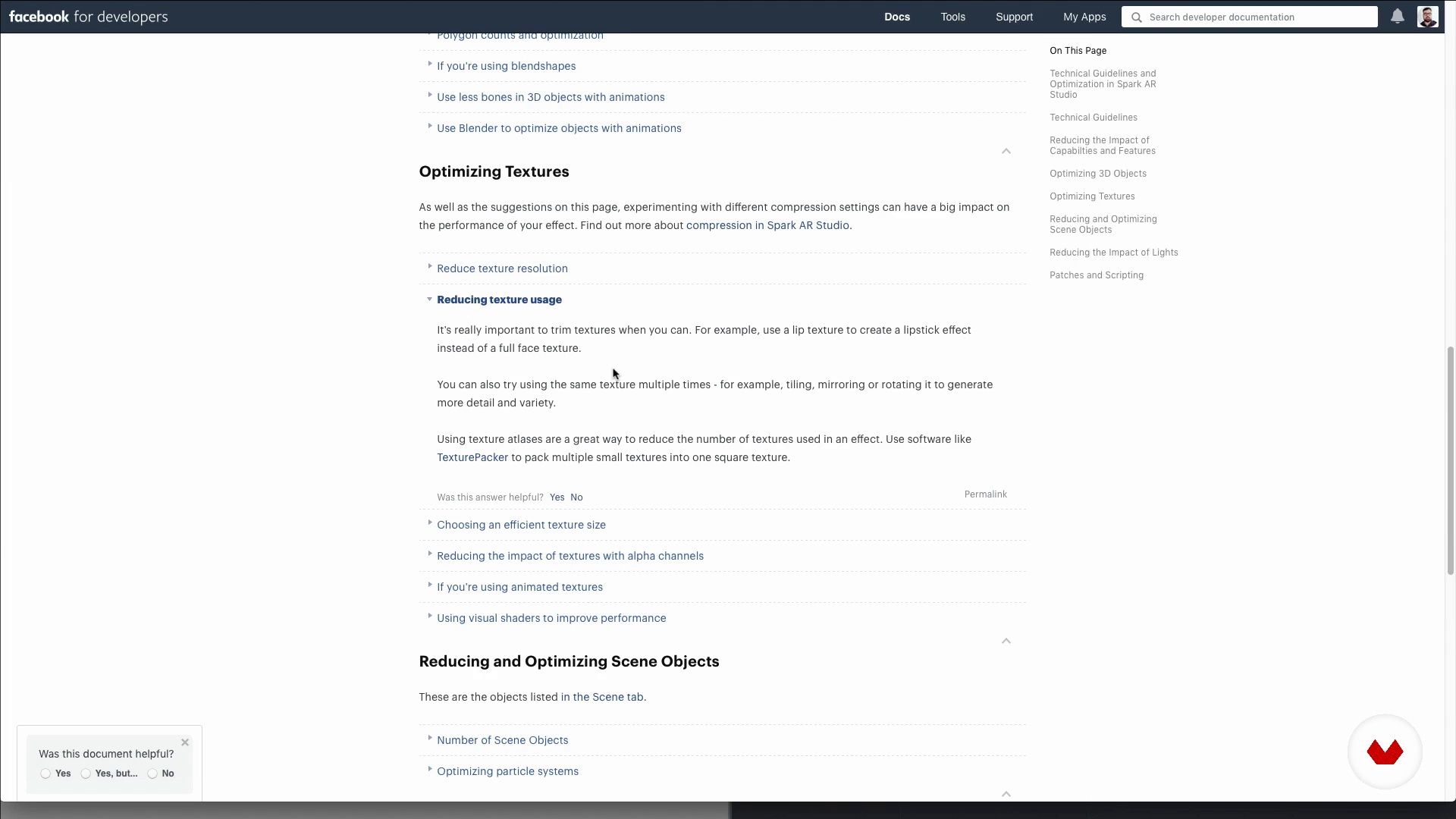The height and width of the screenshot is (819, 1456).
Task: Click the page vertical scrollbar thumb
Action: pyautogui.click(x=1450, y=460)
